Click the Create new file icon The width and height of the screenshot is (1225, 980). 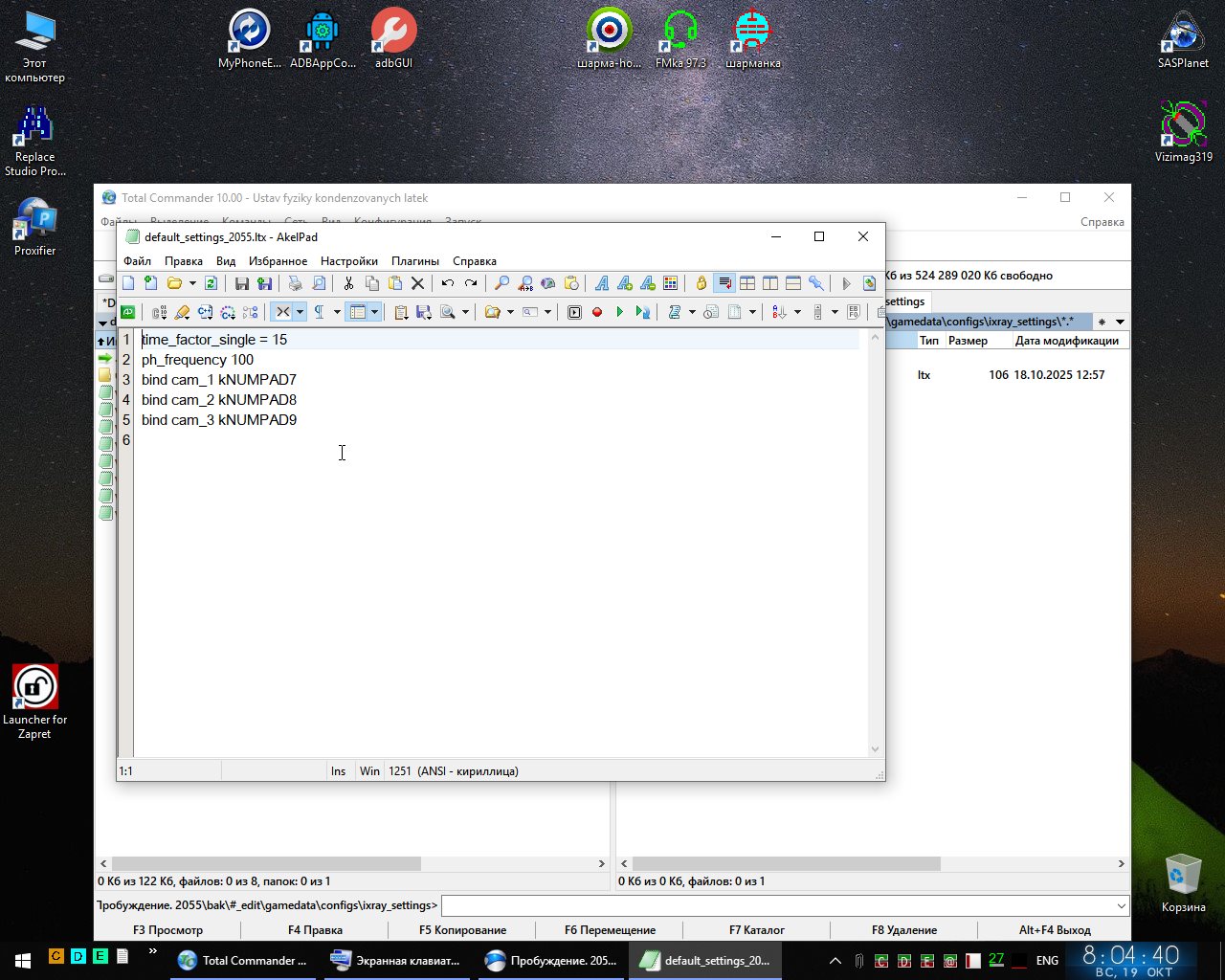[128, 283]
